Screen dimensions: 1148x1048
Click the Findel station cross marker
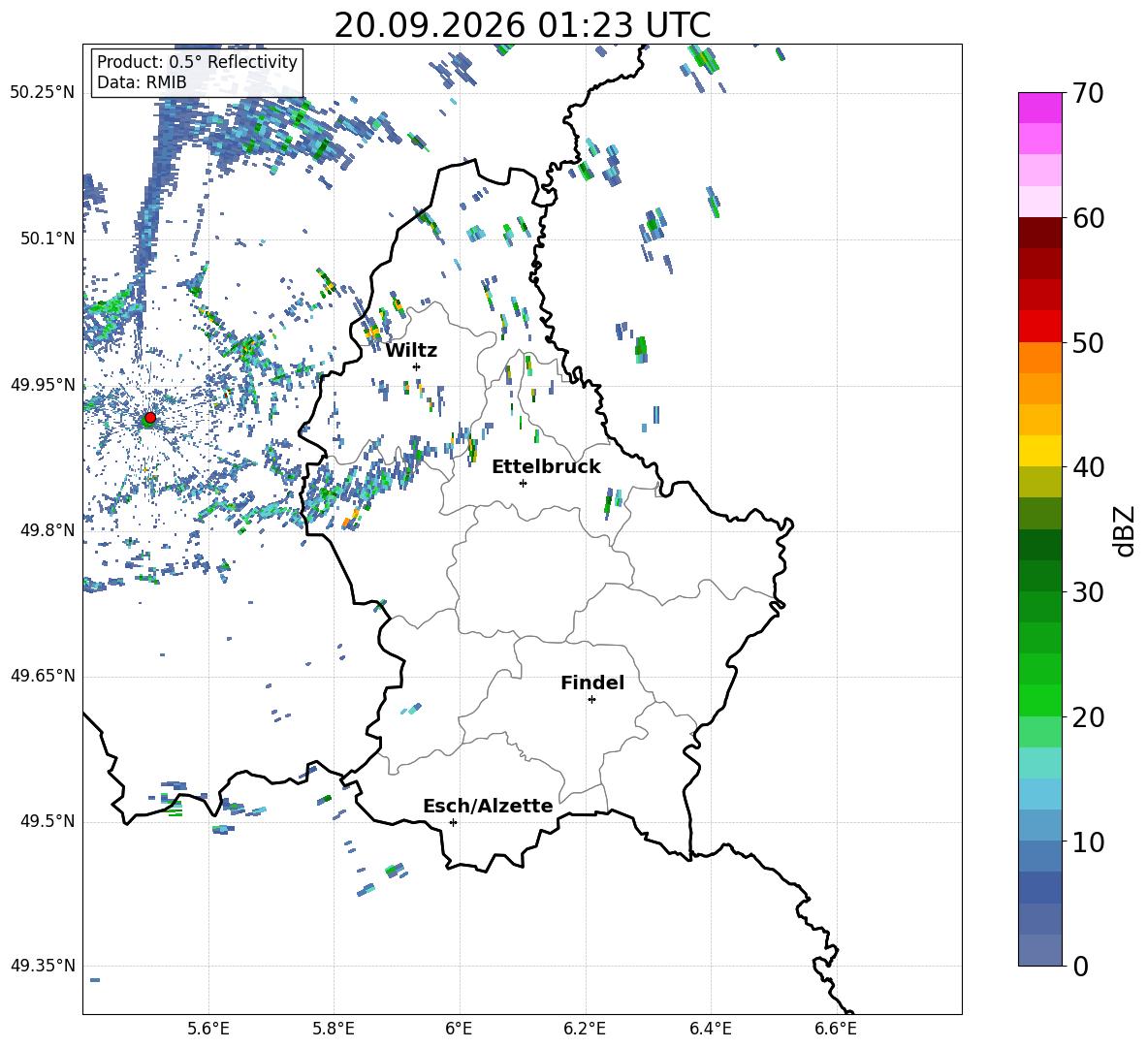click(x=591, y=700)
